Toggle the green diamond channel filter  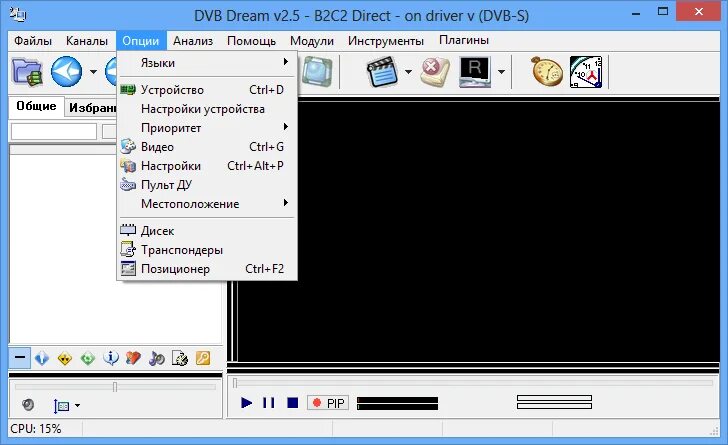click(x=87, y=358)
